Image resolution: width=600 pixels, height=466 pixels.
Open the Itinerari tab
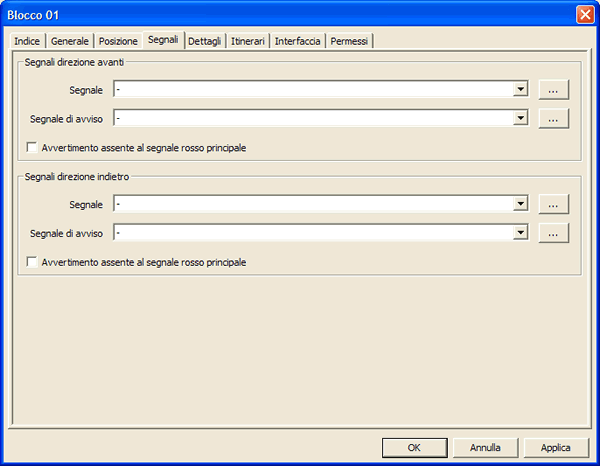(x=248, y=41)
